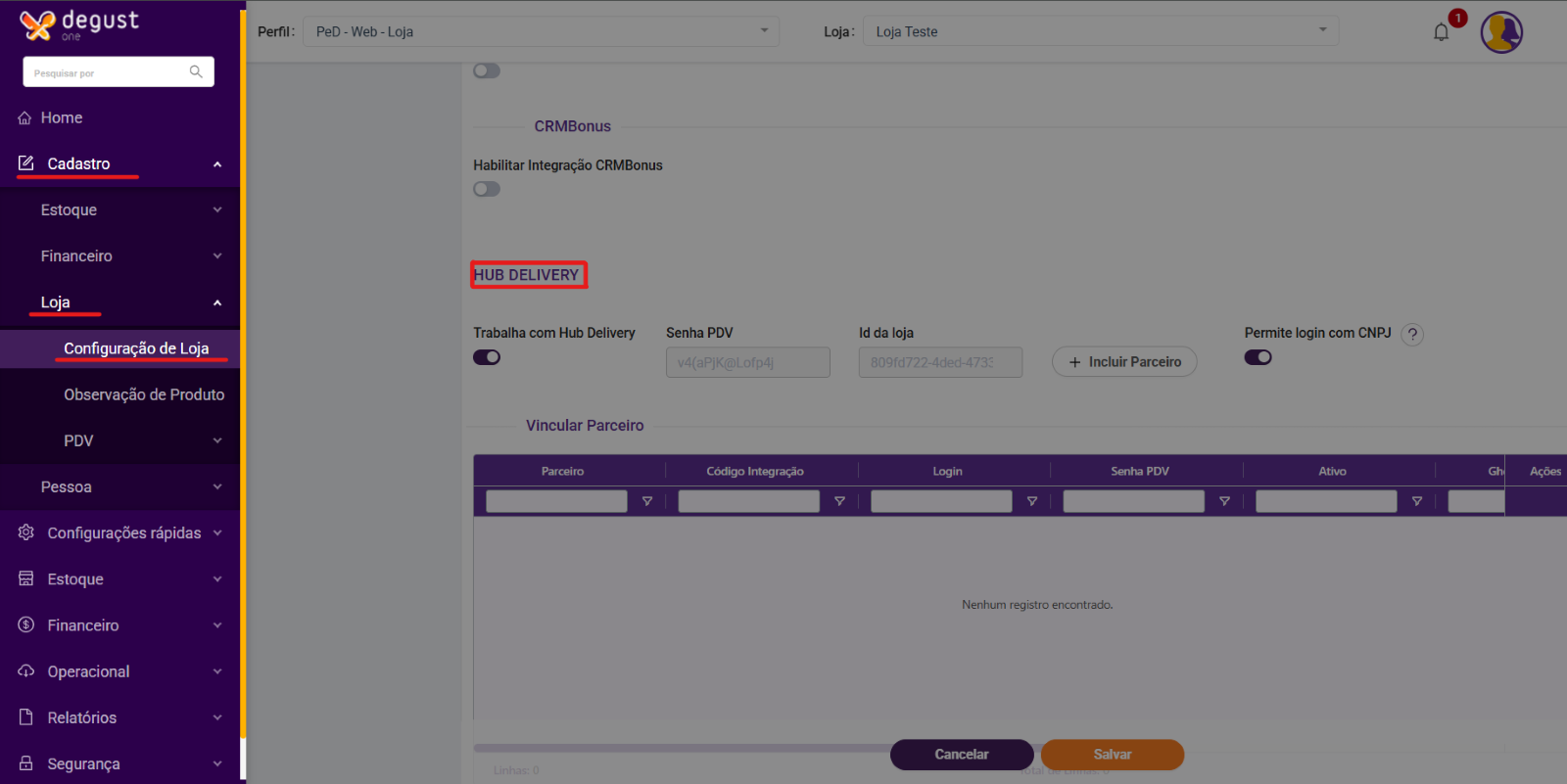Click the Salvar button
Image resolution: width=1567 pixels, height=784 pixels.
[x=1112, y=755]
